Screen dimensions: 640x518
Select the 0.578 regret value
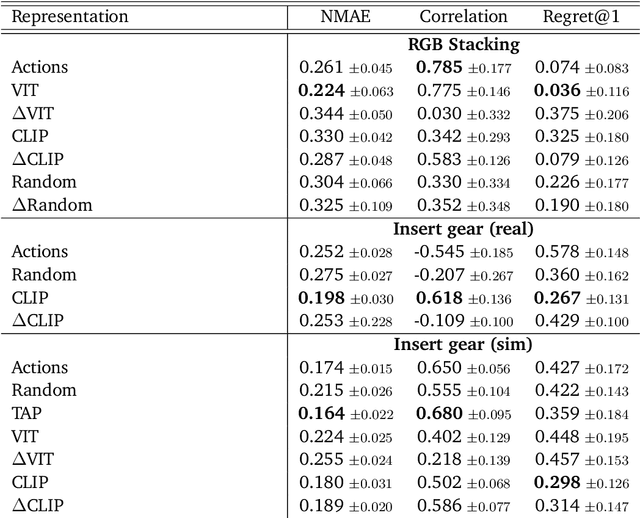pos(556,251)
